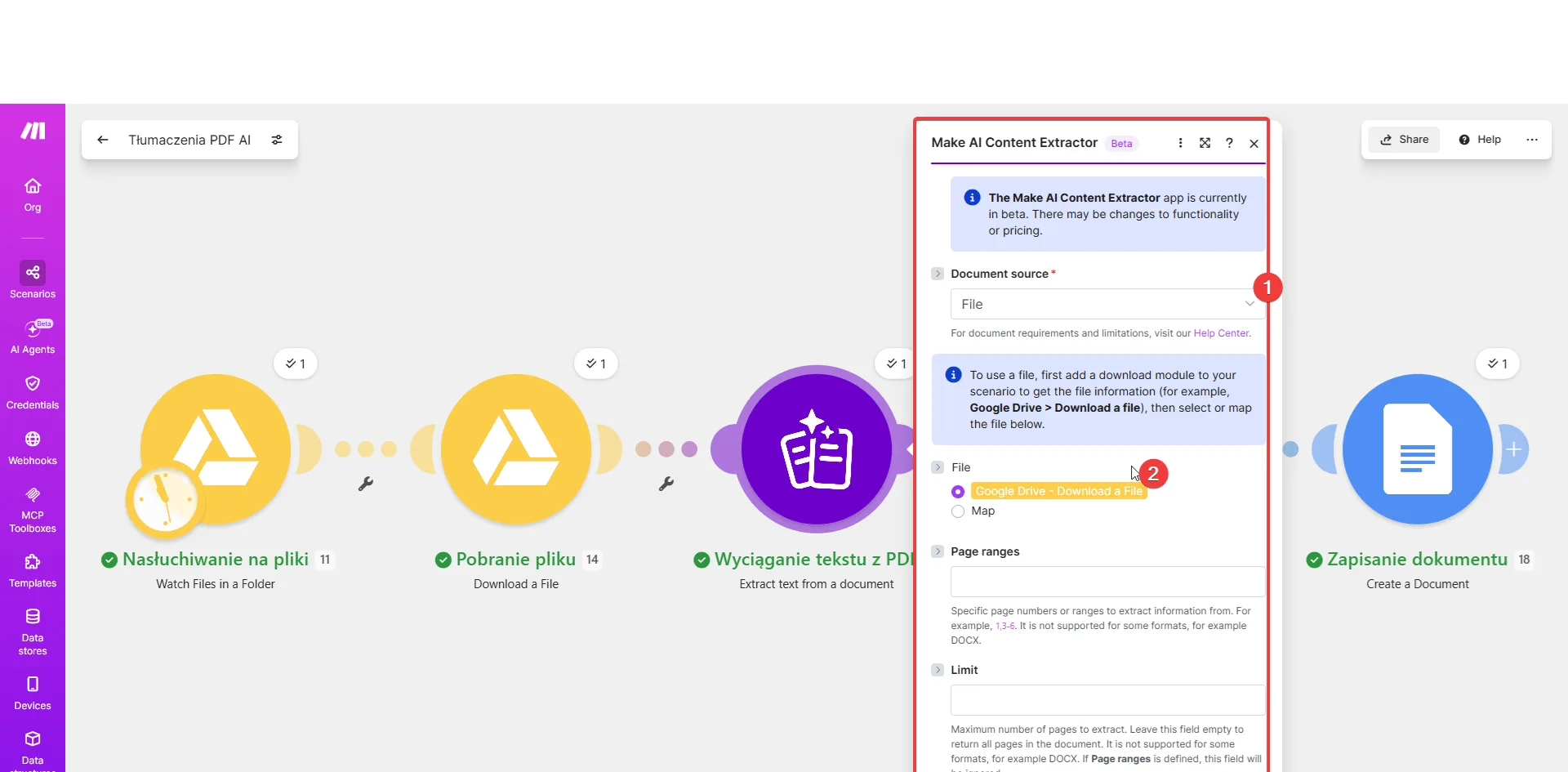Click Nasłuchiwanie na pliki label
The height and width of the screenshot is (772, 1568).
pyautogui.click(x=216, y=560)
